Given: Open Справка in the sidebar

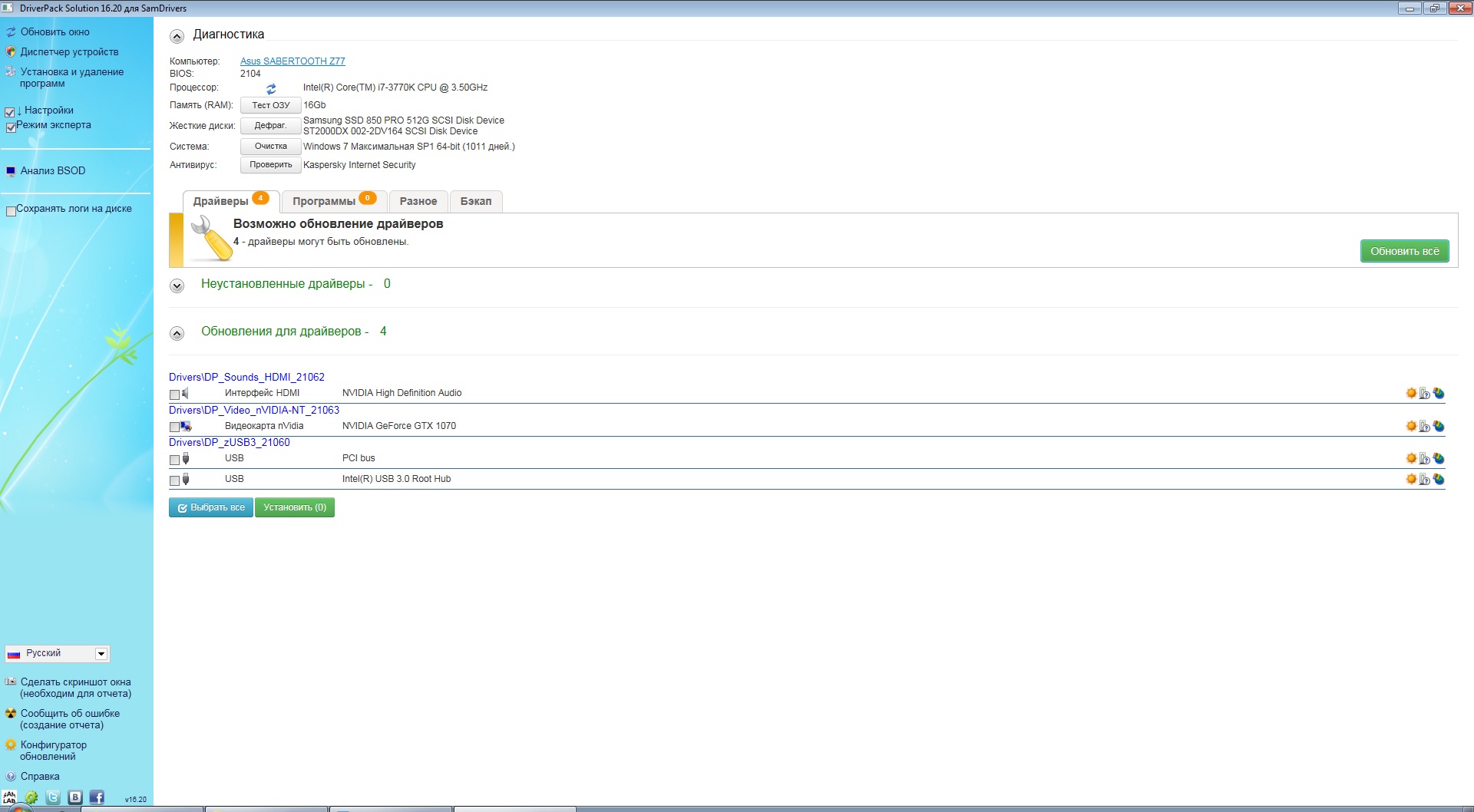Looking at the screenshot, I should coord(40,777).
